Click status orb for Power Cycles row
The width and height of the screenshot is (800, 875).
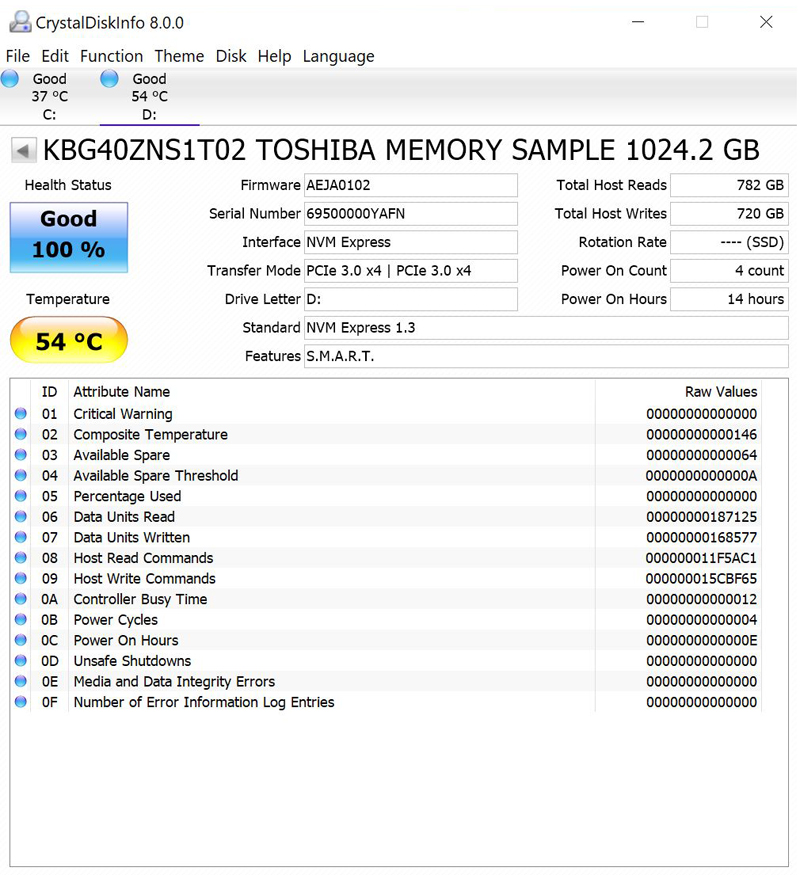click(x=21, y=619)
